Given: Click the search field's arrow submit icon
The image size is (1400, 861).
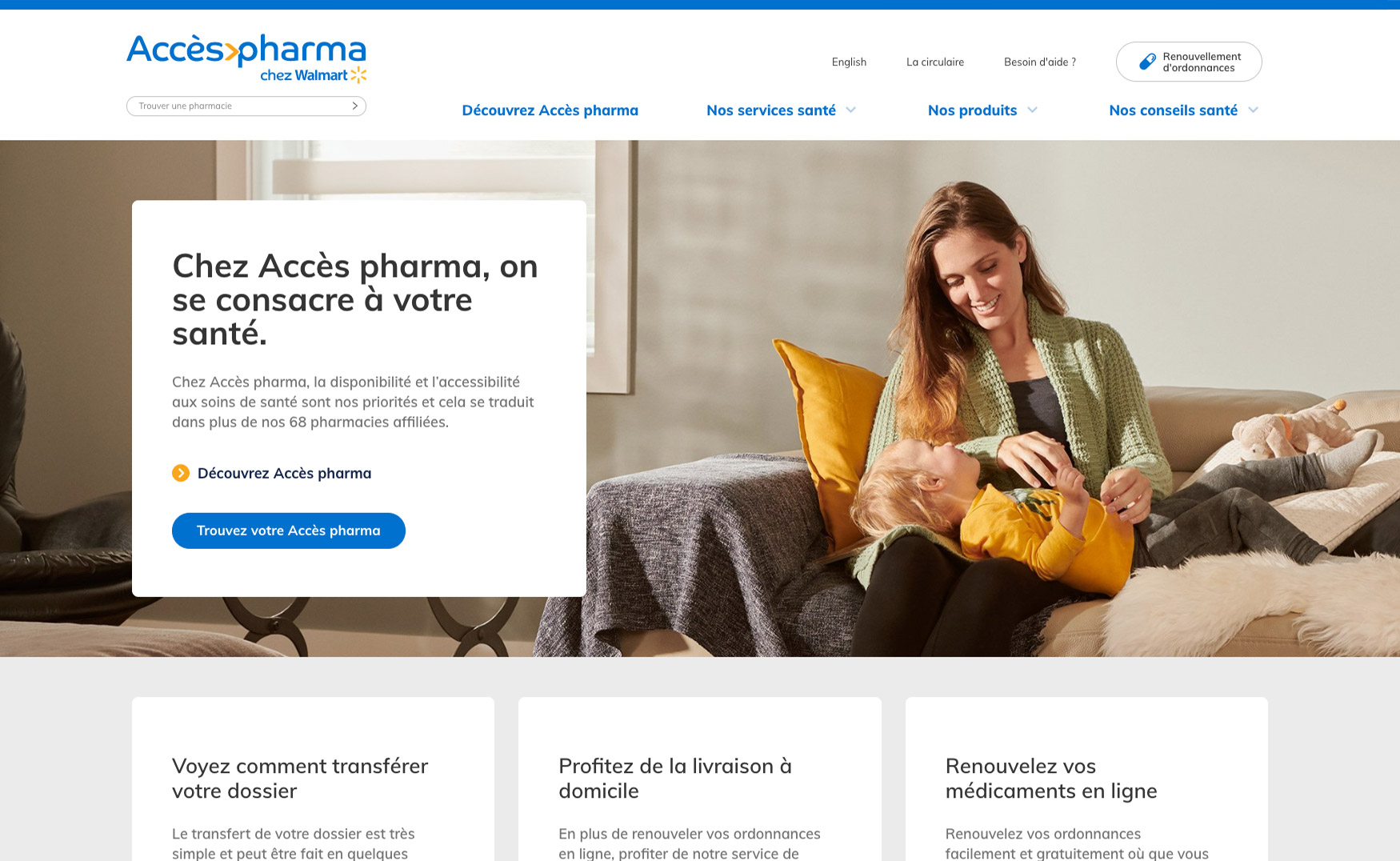Looking at the screenshot, I should tap(354, 106).
